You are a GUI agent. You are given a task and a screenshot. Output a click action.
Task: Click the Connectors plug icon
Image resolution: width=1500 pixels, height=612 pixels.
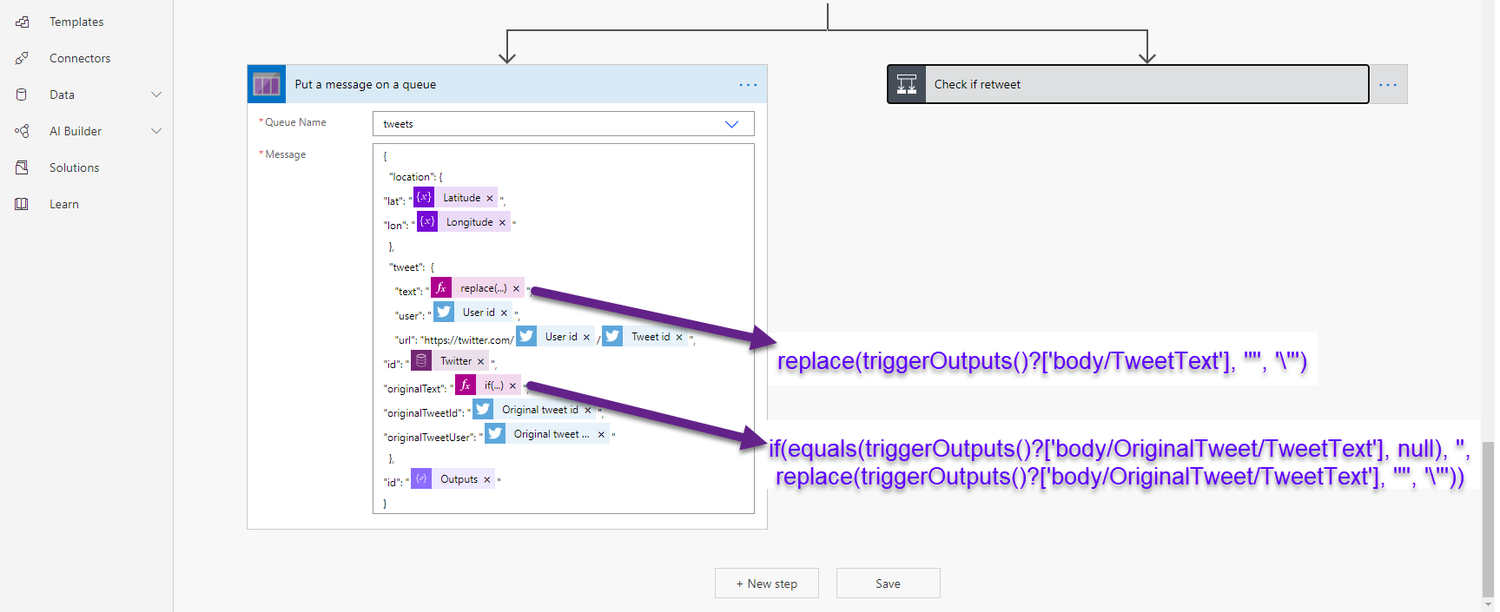(x=22, y=58)
